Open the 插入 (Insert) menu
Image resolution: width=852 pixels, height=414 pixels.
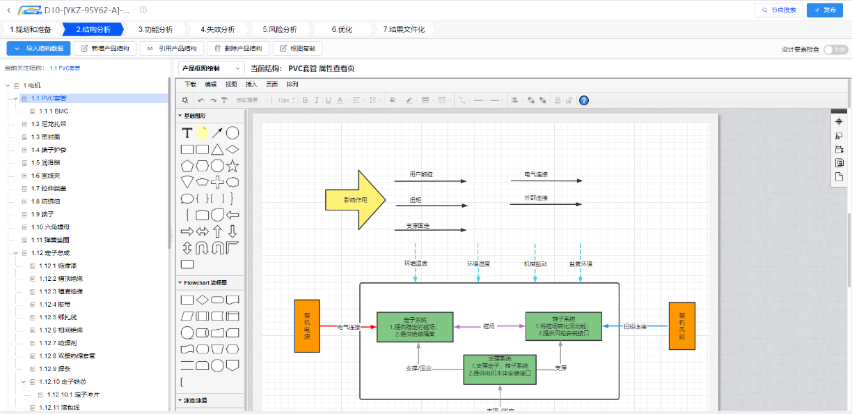tap(251, 85)
